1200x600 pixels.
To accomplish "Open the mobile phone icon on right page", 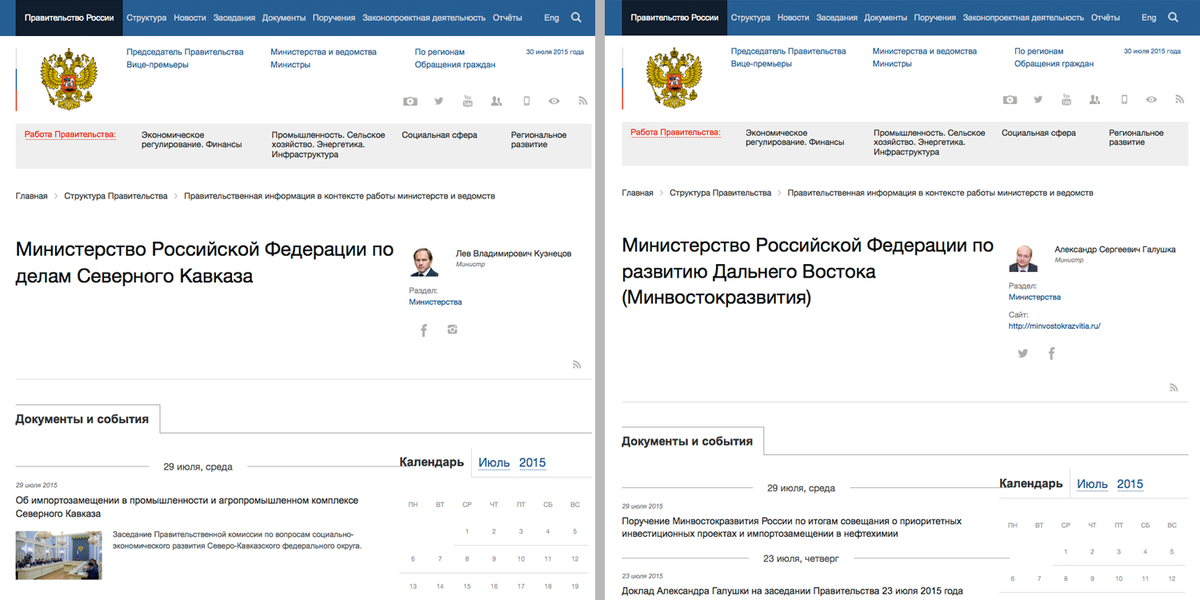I will click(x=1124, y=99).
